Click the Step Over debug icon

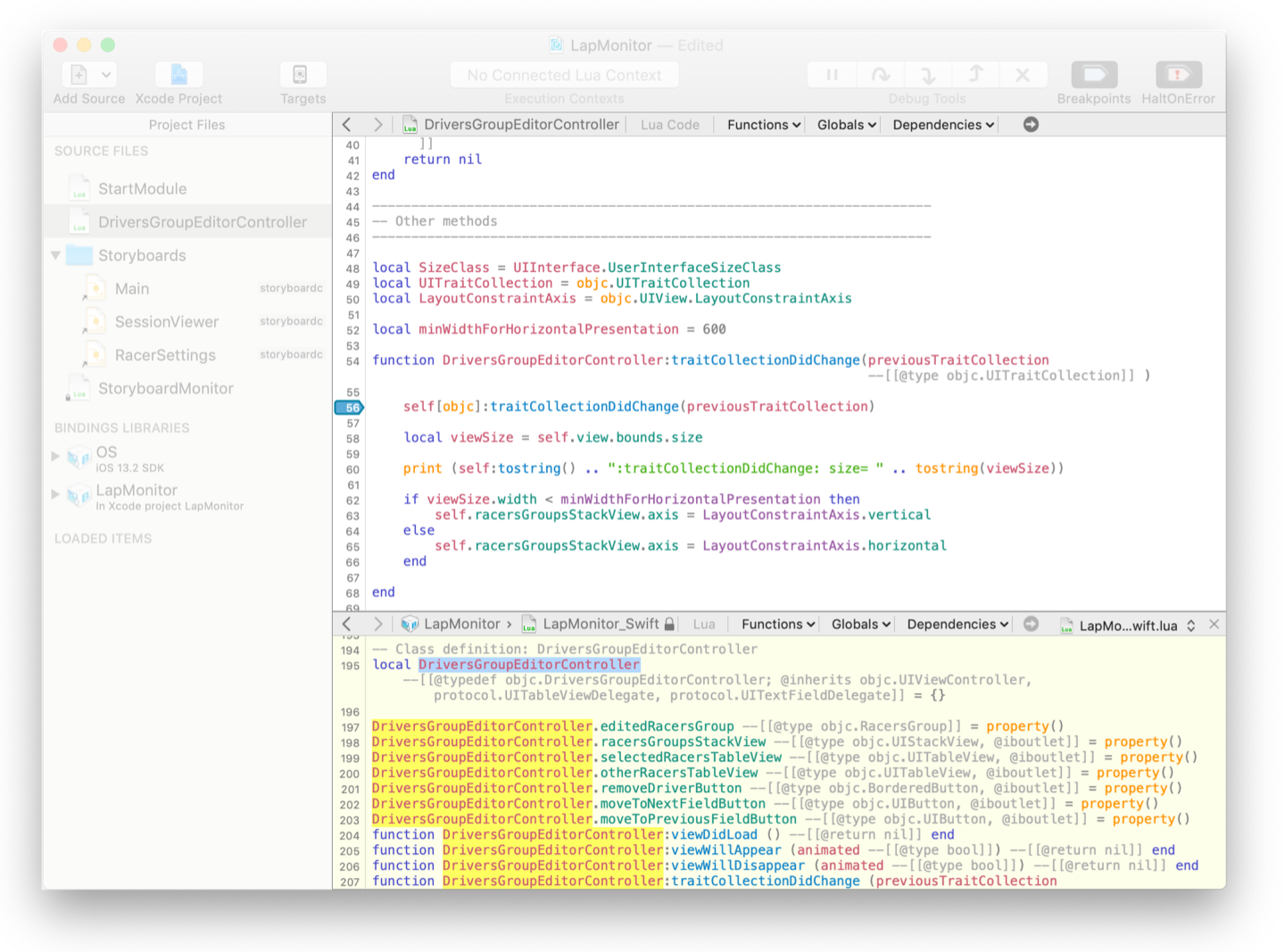(880, 75)
